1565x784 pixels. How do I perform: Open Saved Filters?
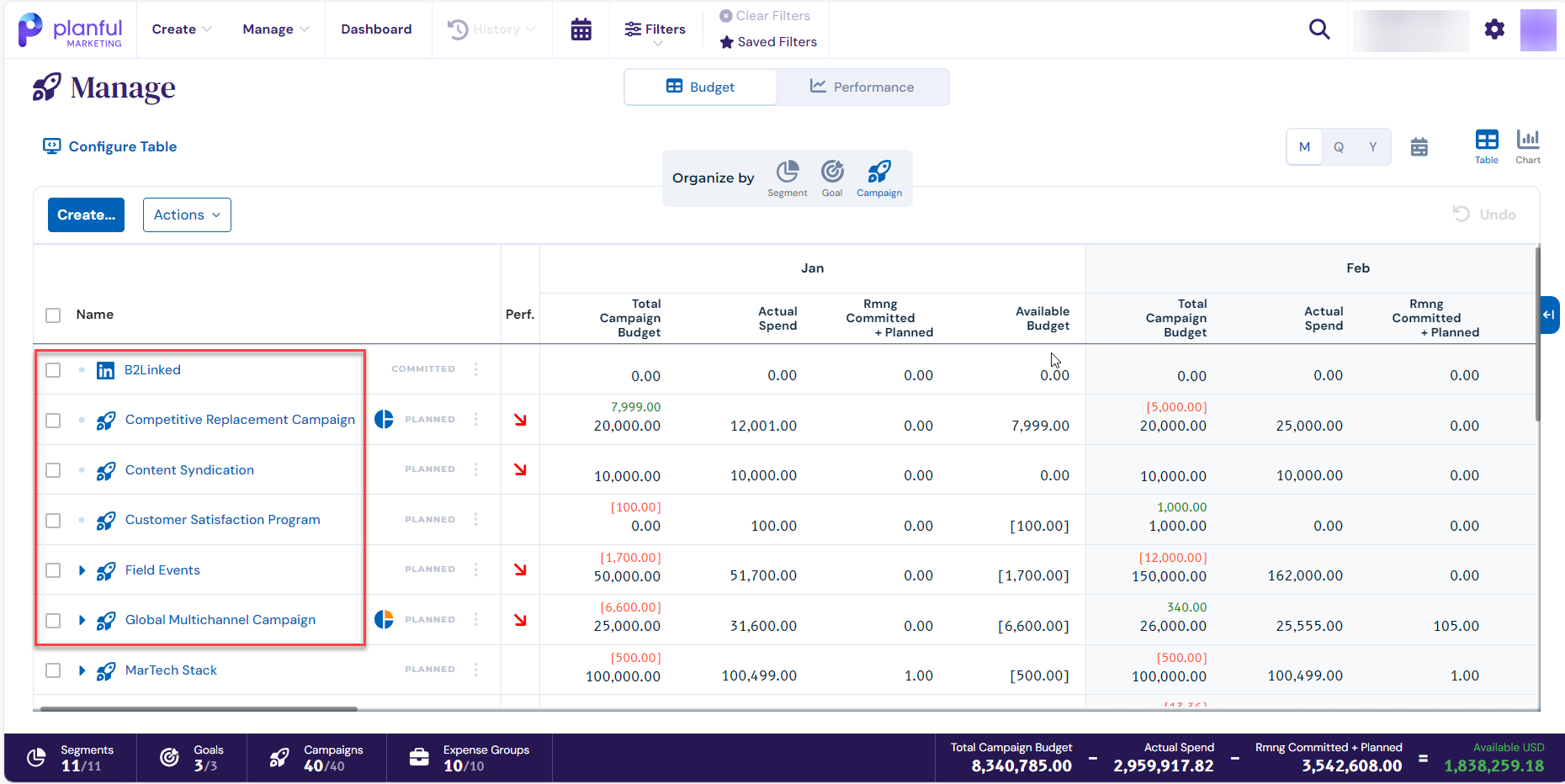point(768,42)
